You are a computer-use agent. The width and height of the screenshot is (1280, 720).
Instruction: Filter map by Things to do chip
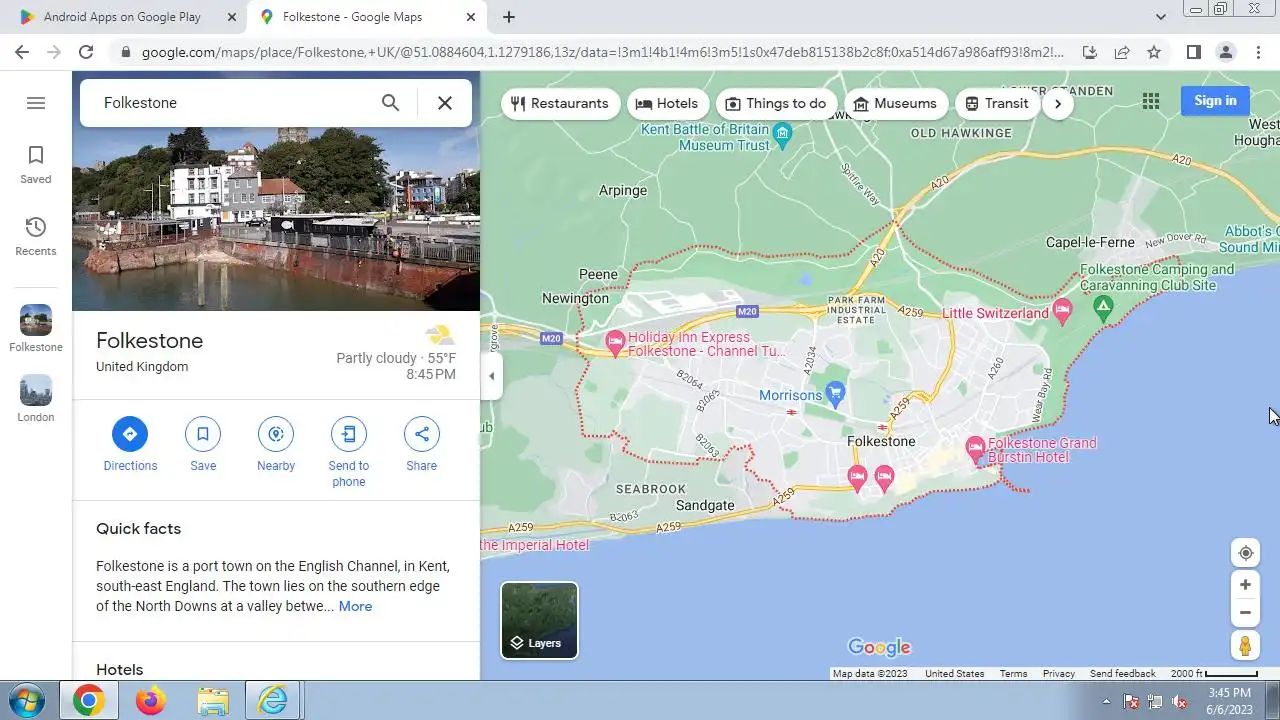pos(776,103)
